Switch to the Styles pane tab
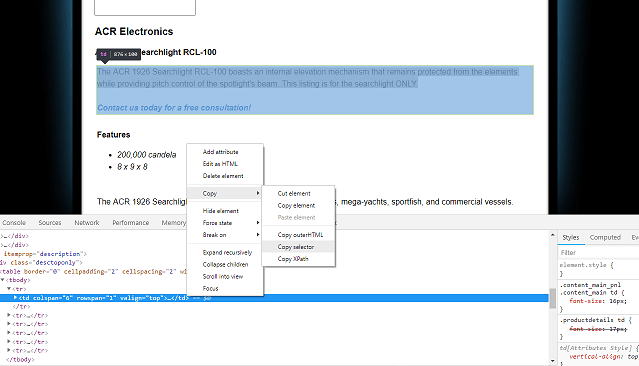The image size is (639, 366). point(571,237)
